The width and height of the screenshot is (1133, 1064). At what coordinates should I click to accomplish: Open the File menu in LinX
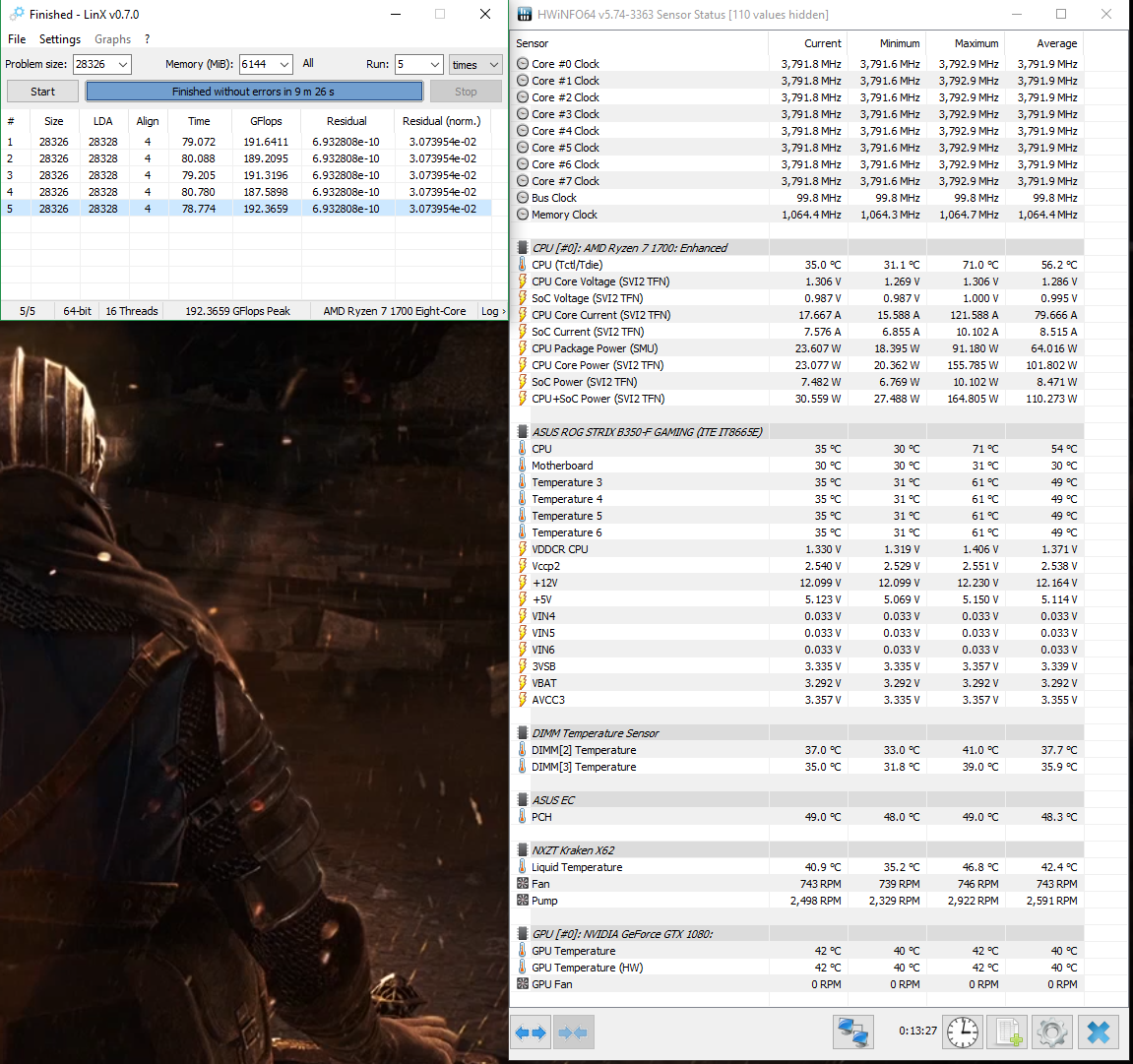pos(17,39)
